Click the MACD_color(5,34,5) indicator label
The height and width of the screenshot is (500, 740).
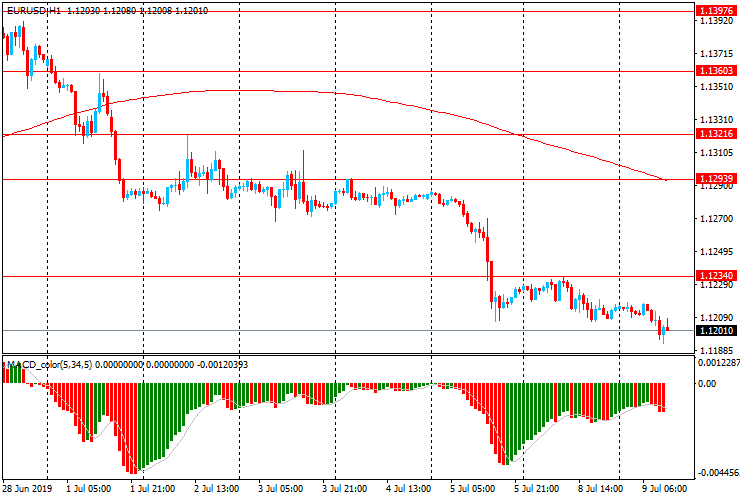[50, 364]
